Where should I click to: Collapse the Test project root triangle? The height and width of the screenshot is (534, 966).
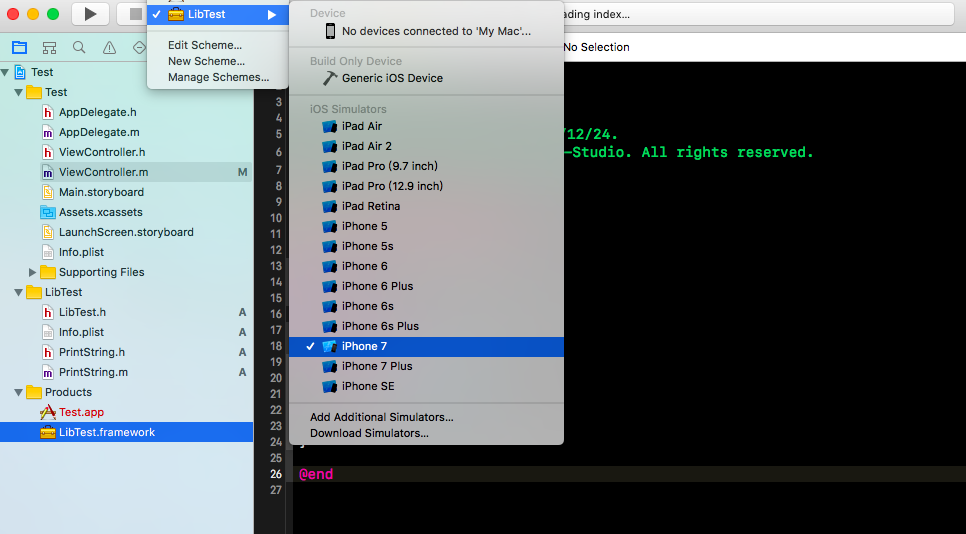pos(5,72)
